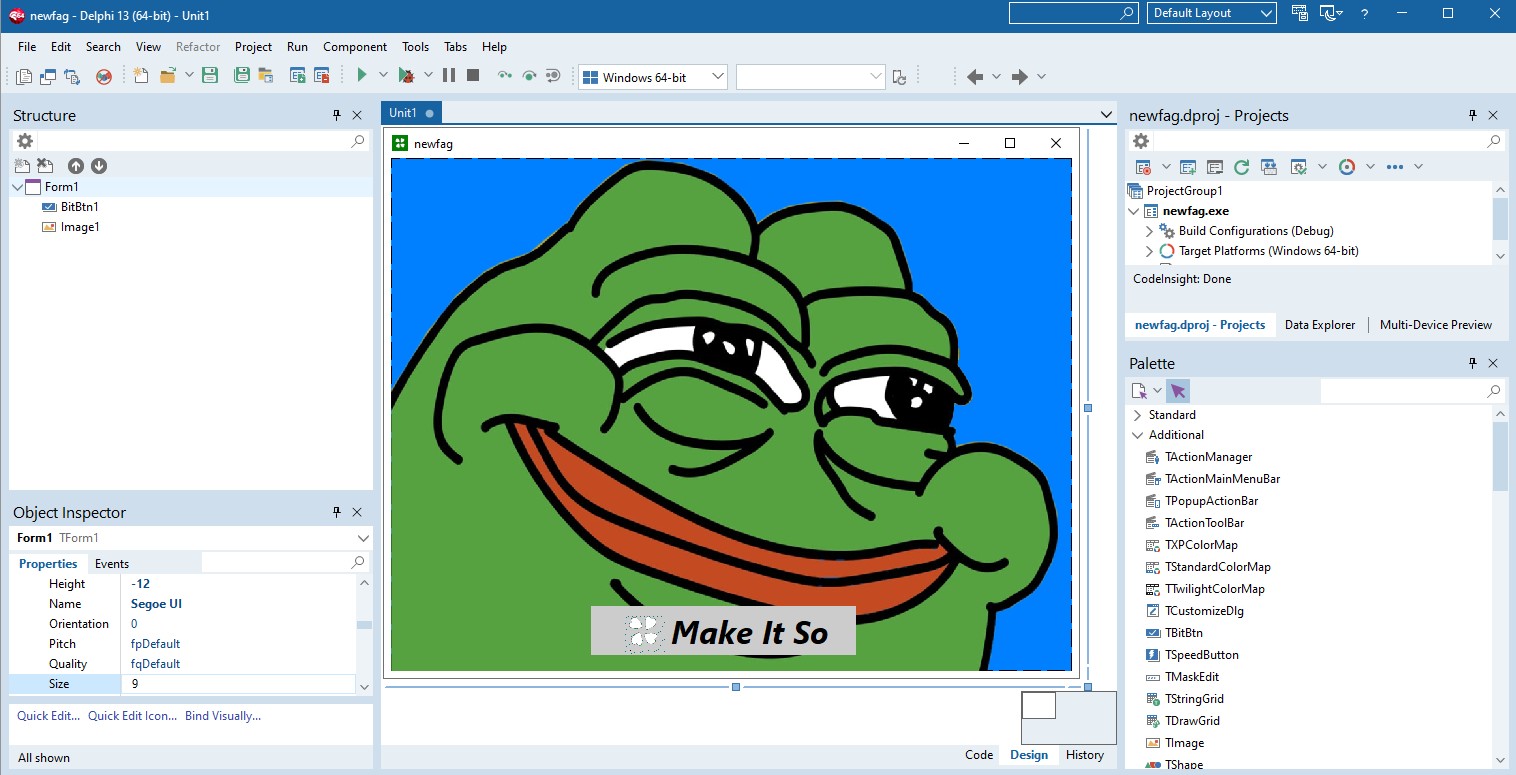Image resolution: width=1516 pixels, height=775 pixels.
Task: Click the Quick Edit... link
Action: tap(49, 716)
